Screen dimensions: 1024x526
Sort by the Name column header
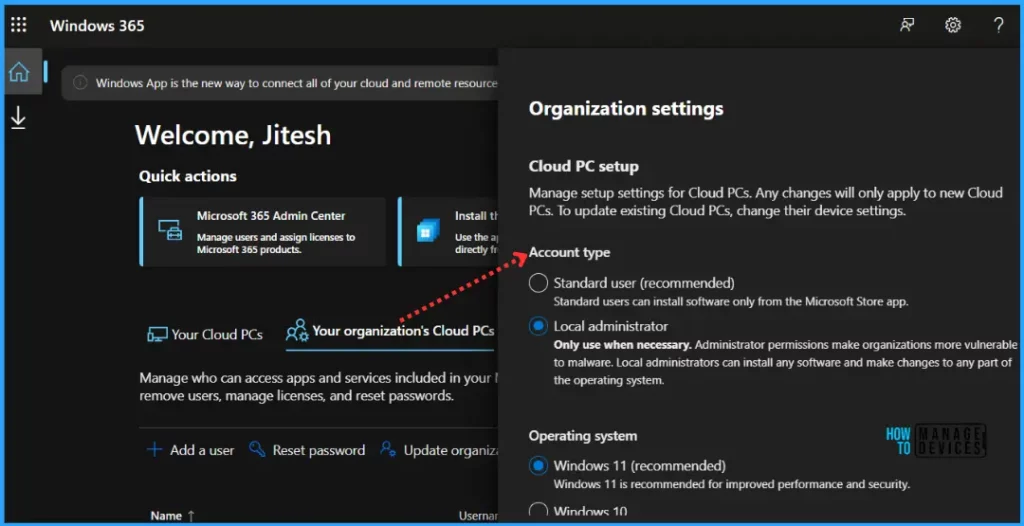172,516
